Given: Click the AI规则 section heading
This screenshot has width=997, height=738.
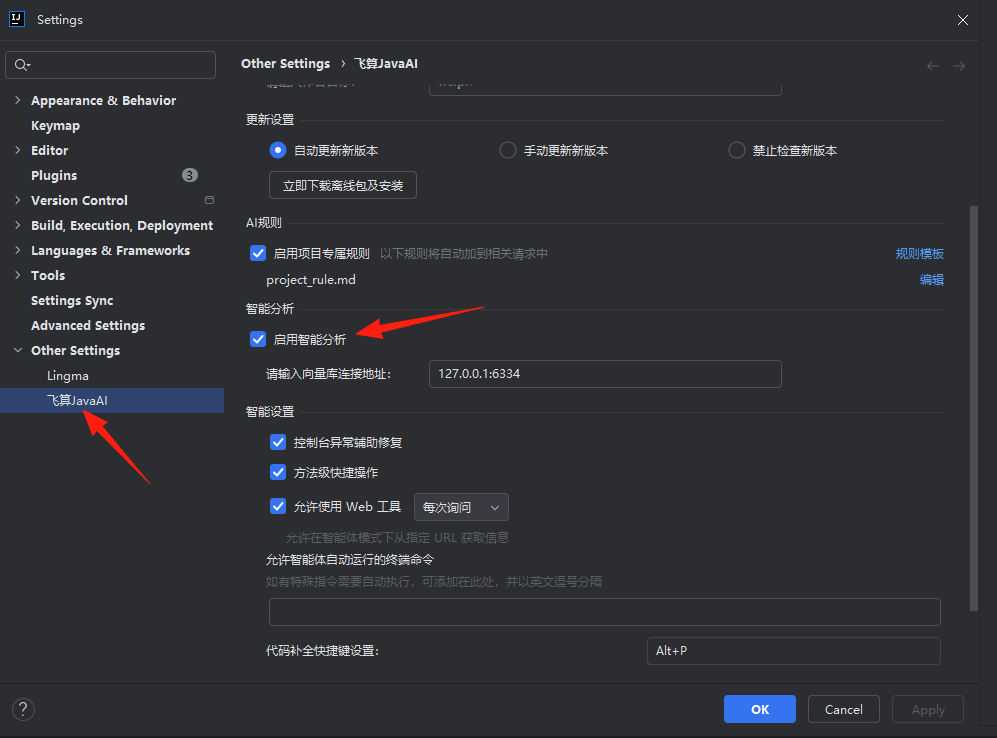Looking at the screenshot, I should pyautogui.click(x=264, y=222).
